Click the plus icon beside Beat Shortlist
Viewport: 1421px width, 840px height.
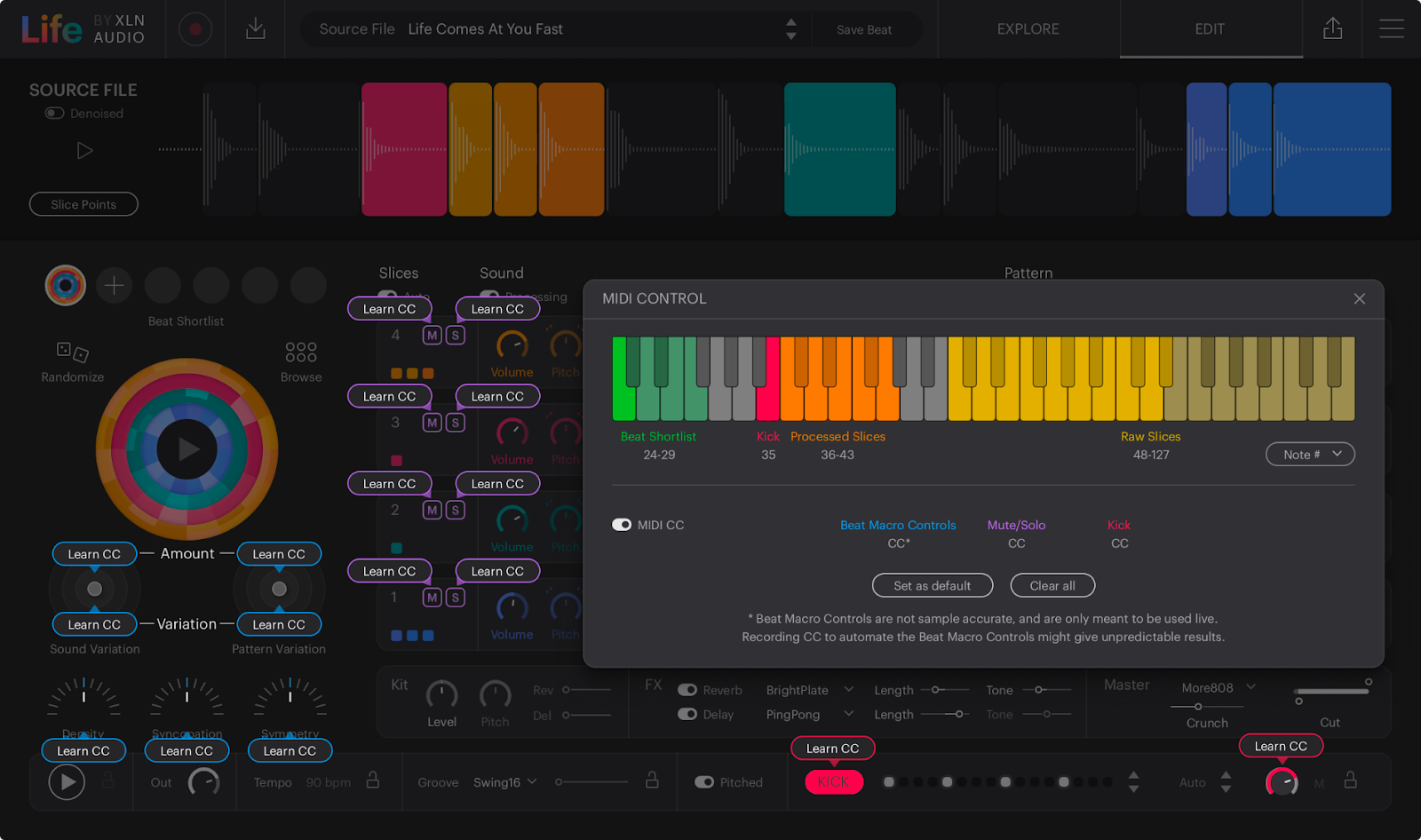[114, 285]
